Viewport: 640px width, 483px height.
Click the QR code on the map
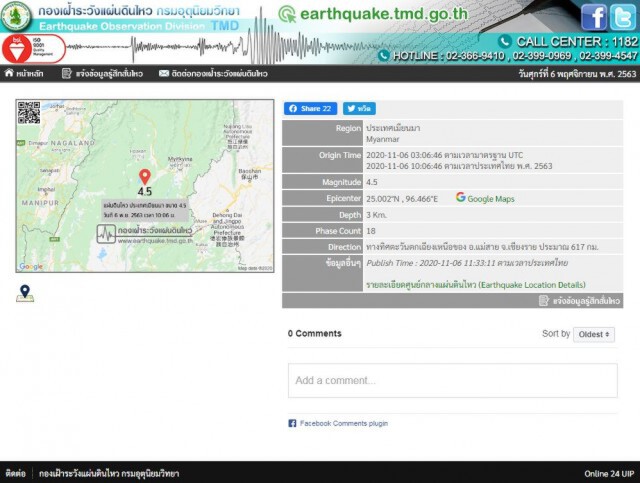point(29,112)
